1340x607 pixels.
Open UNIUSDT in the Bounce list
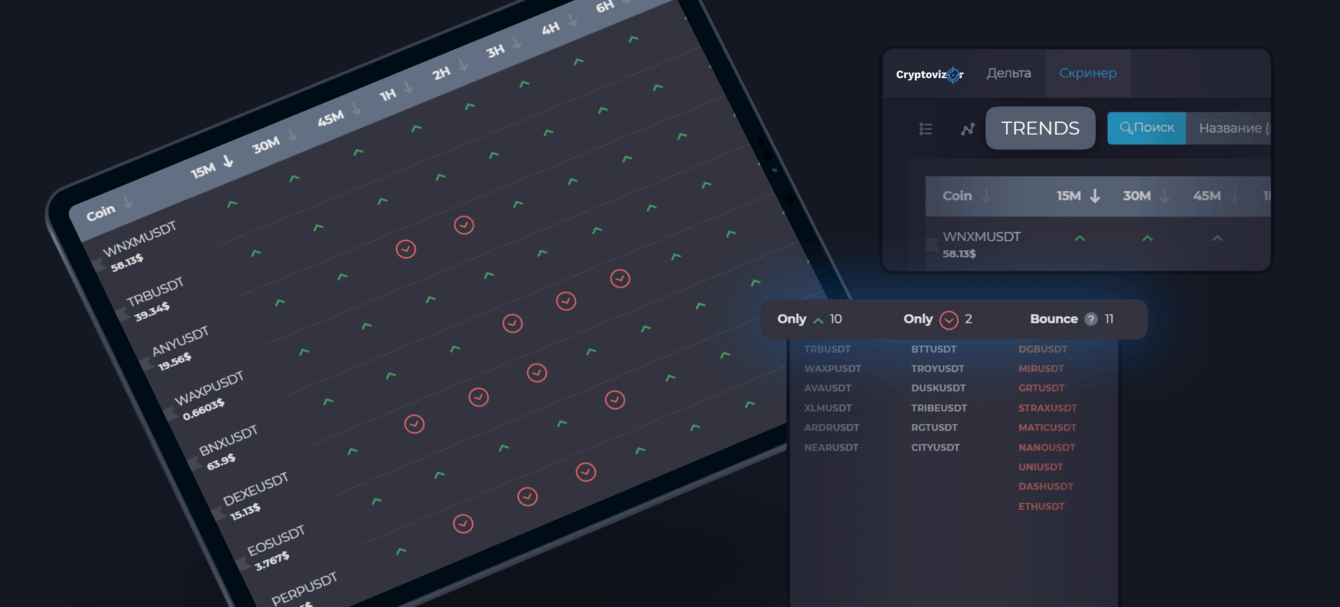point(1041,467)
